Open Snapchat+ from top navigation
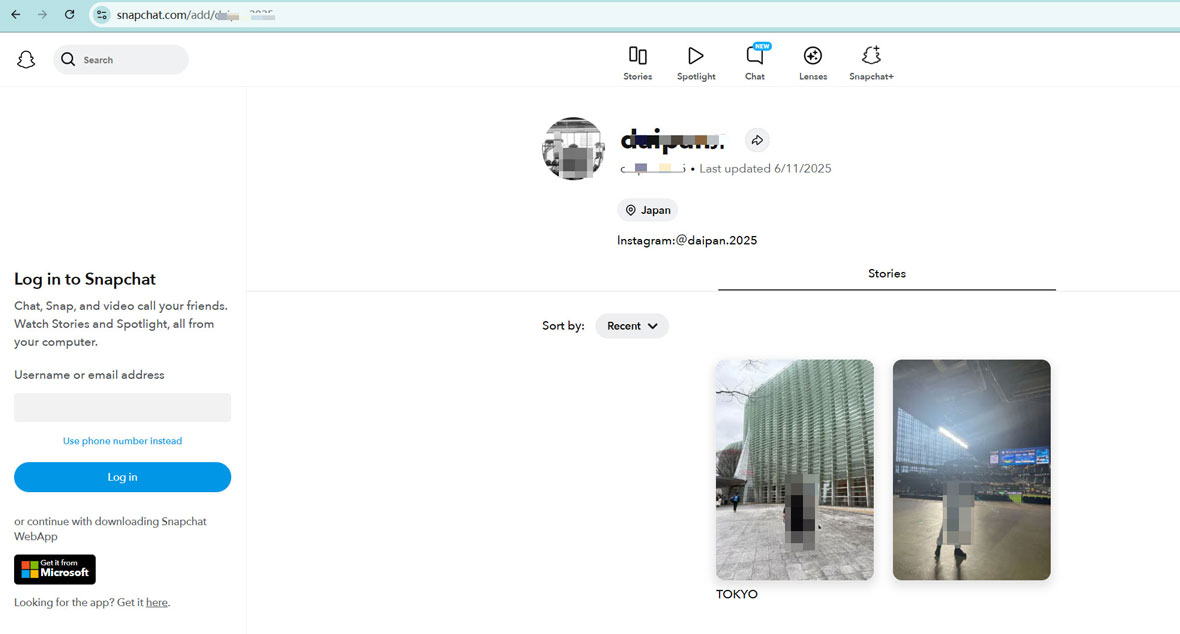The width and height of the screenshot is (1180, 634). pyautogui.click(x=871, y=63)
